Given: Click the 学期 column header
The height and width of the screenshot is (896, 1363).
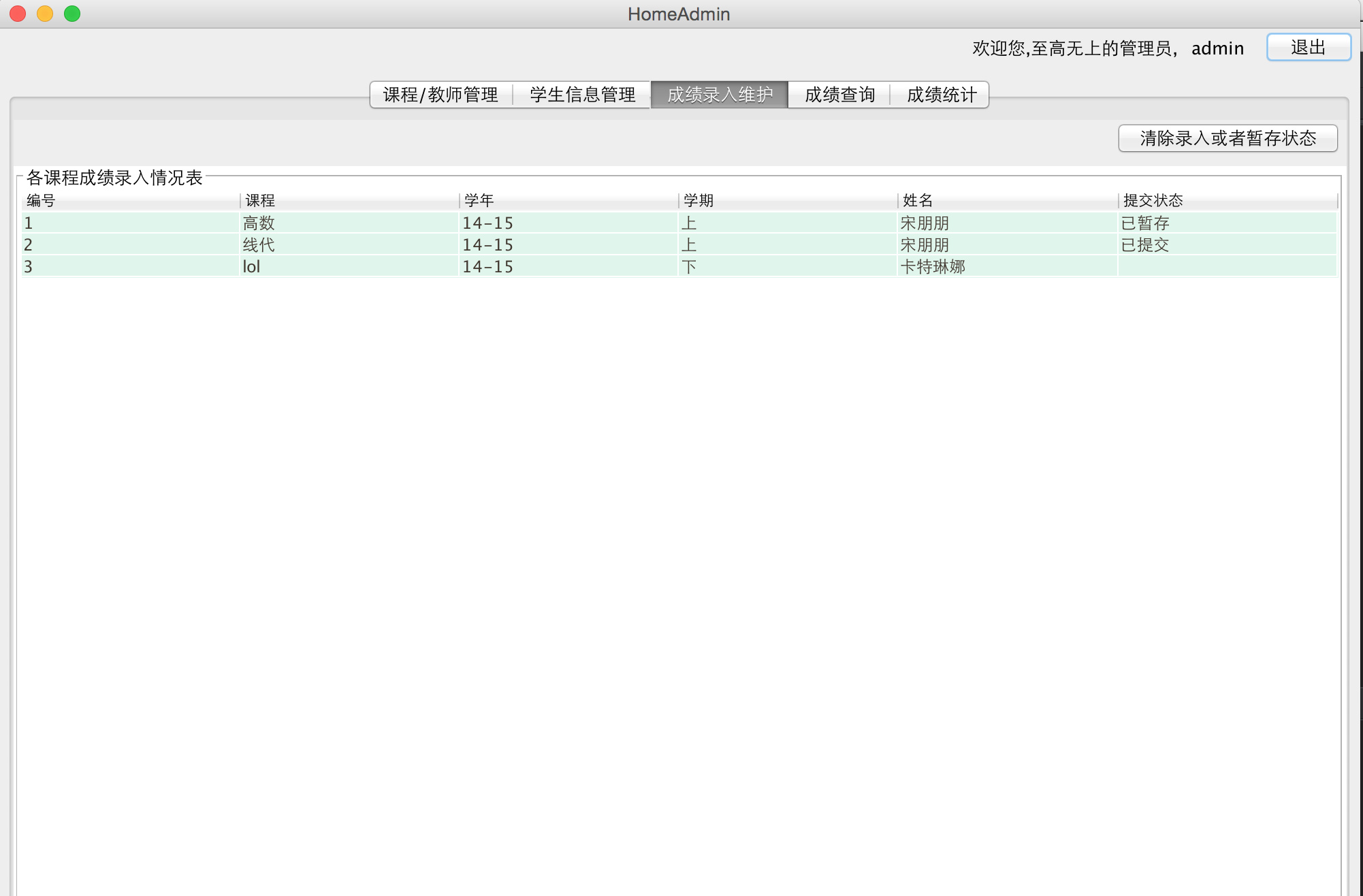Looking at the screenshot, I should pyautogui.click(x=787, y=200).
